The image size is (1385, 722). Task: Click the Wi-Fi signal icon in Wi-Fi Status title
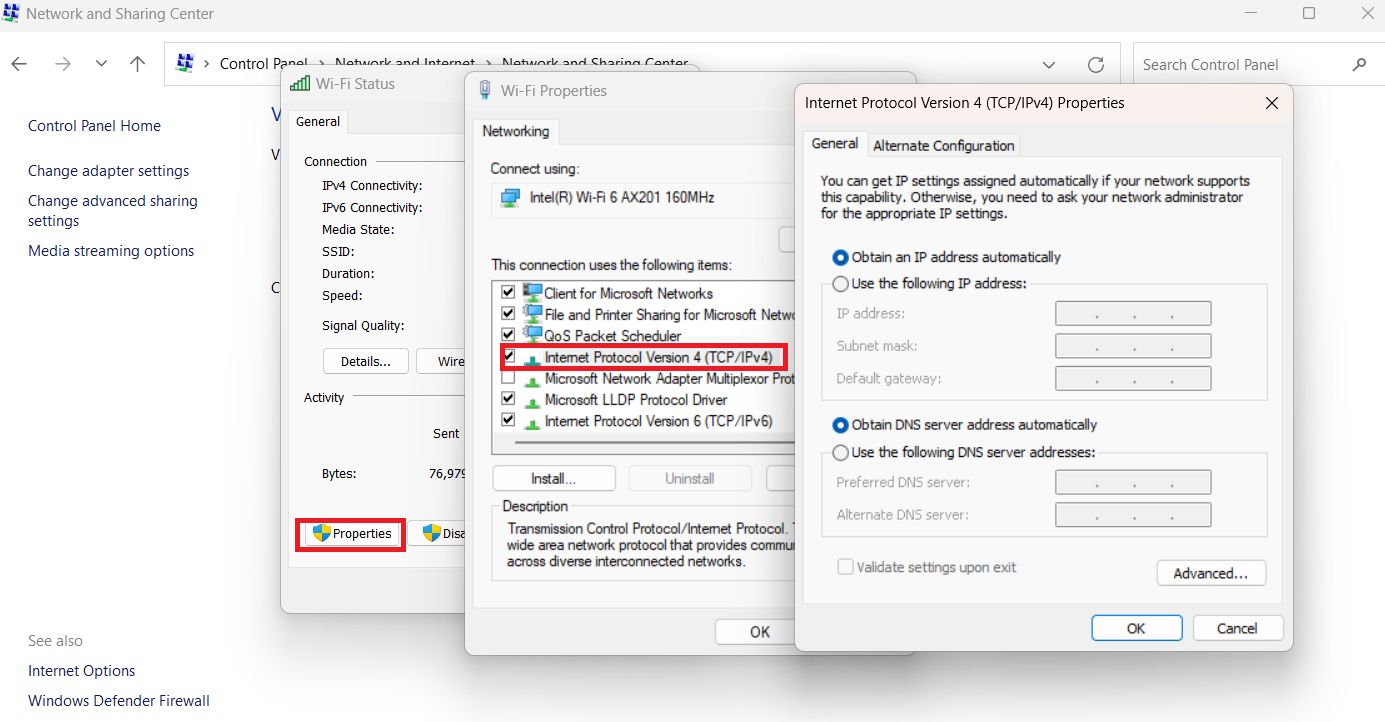[300, 84]
